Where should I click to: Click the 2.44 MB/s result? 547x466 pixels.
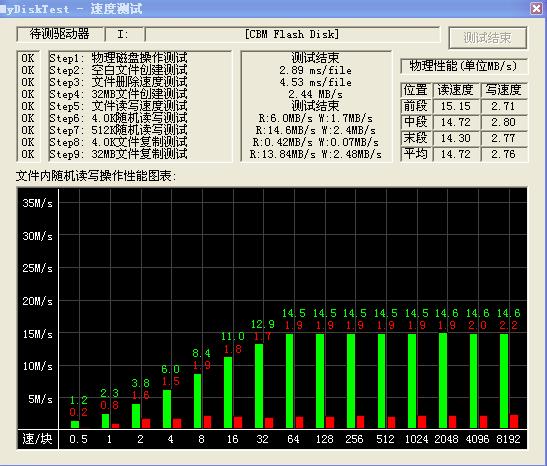[315, 94]
